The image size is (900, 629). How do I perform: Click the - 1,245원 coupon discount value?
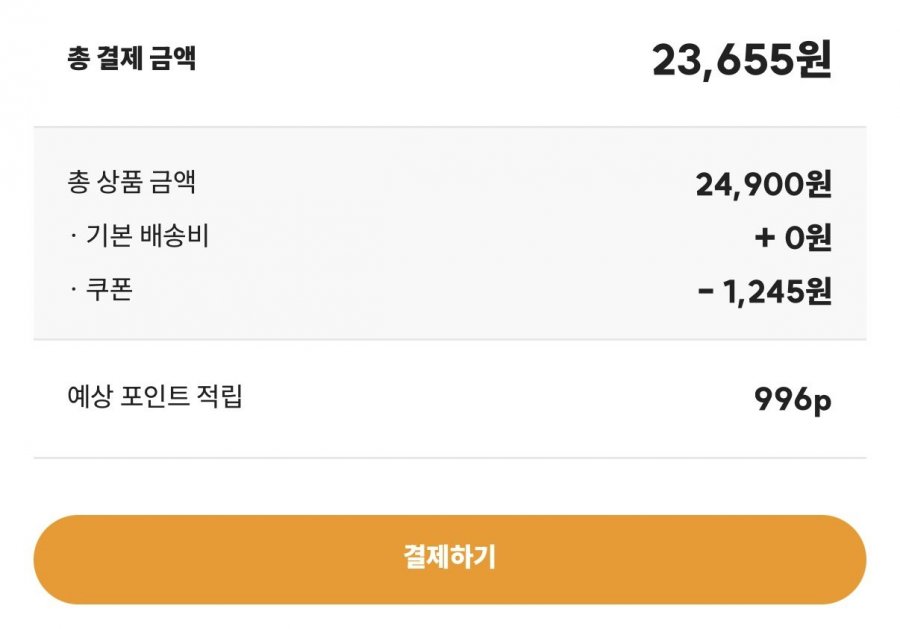(x=764, y=292)
